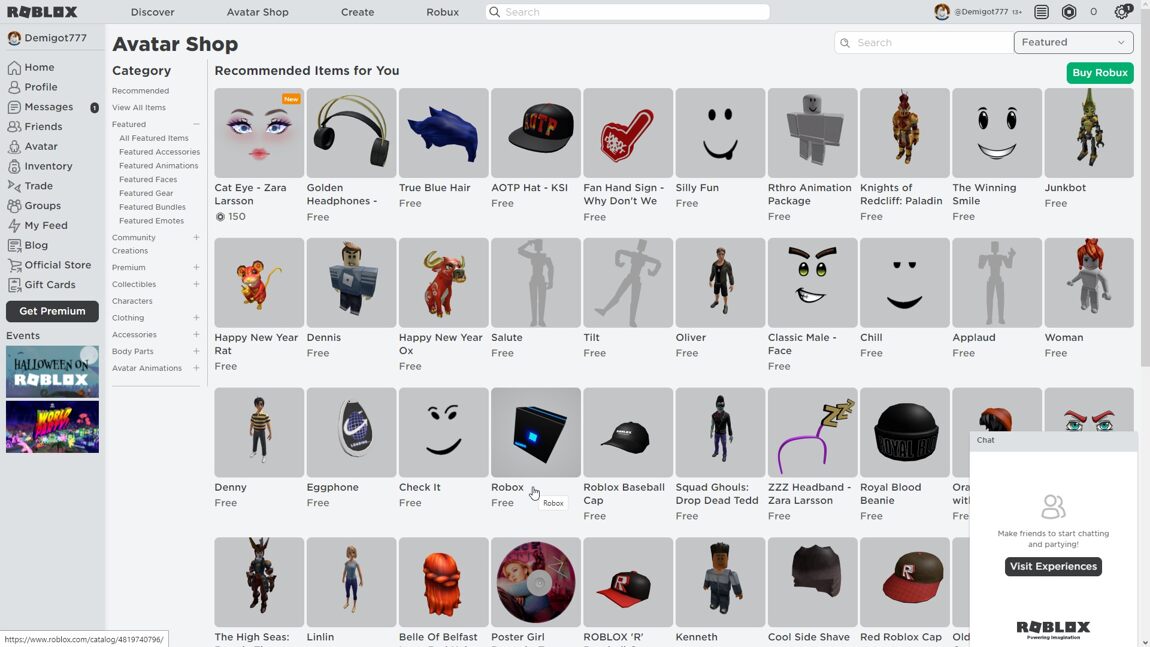Open Friends icon in sidebar
The image size is (1150, 647).
coord(14,127)
